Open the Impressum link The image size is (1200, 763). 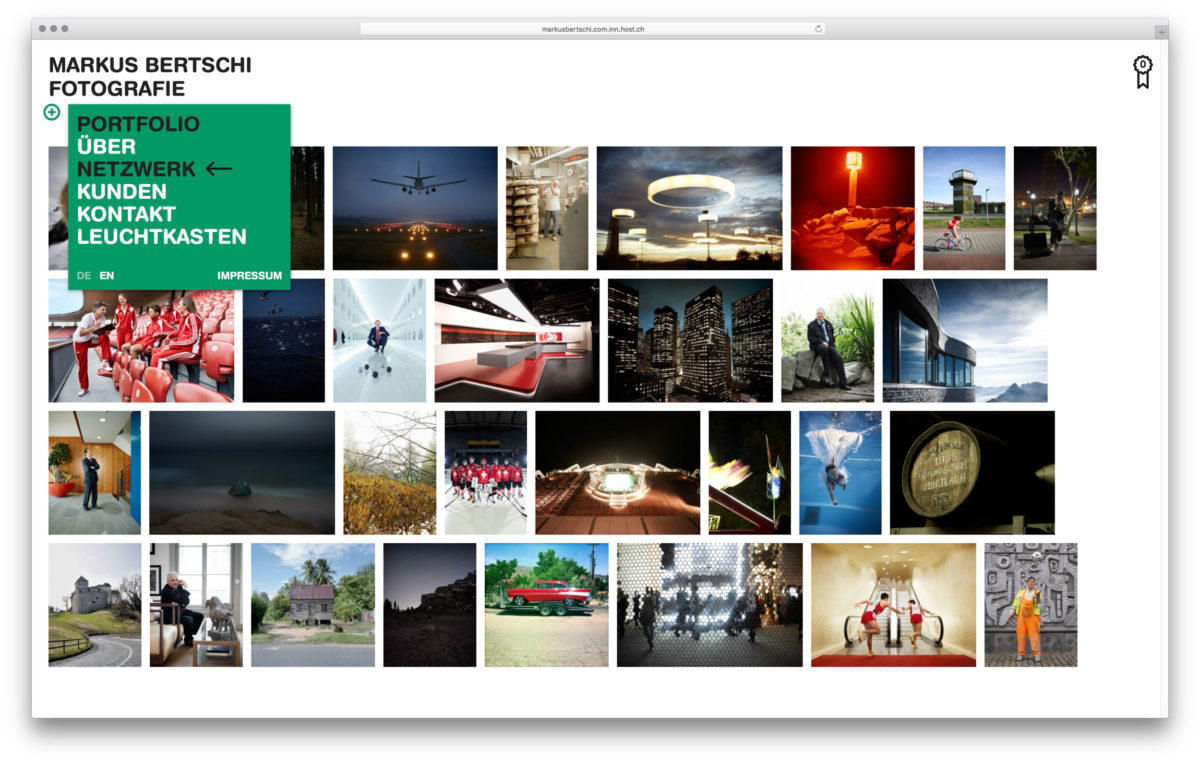click(x=249, y=276)
